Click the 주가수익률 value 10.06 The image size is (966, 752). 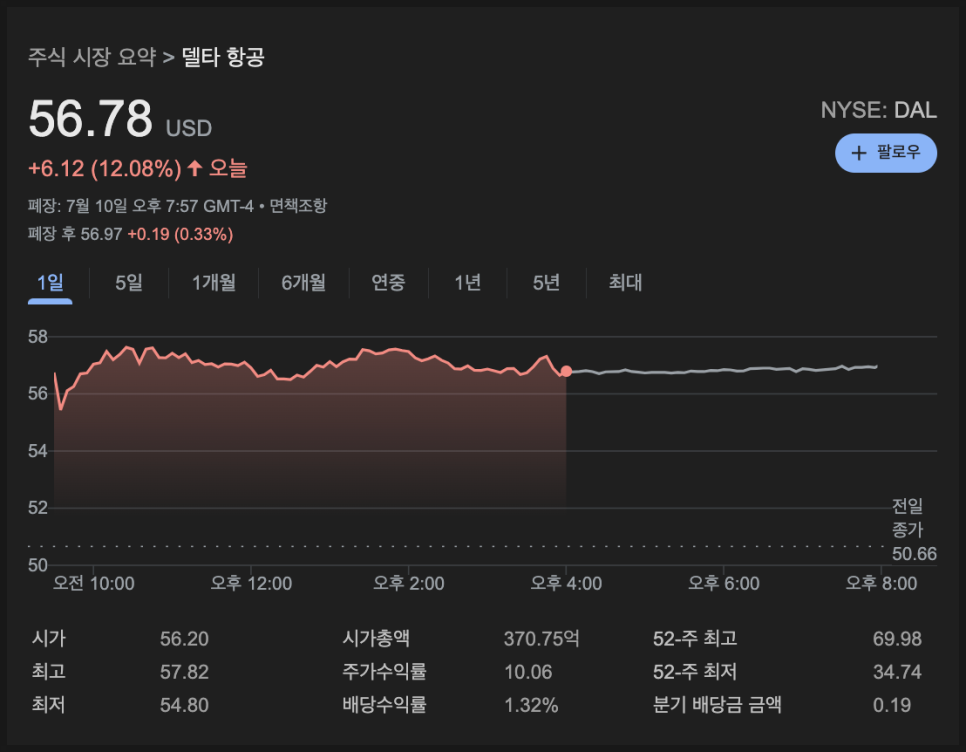tap(528, 672)
